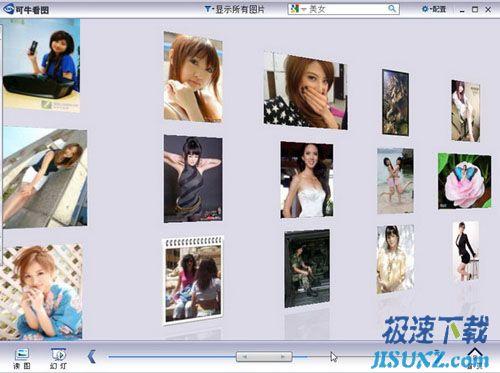Click the 读图 open-image button

(x=22, y=358)
